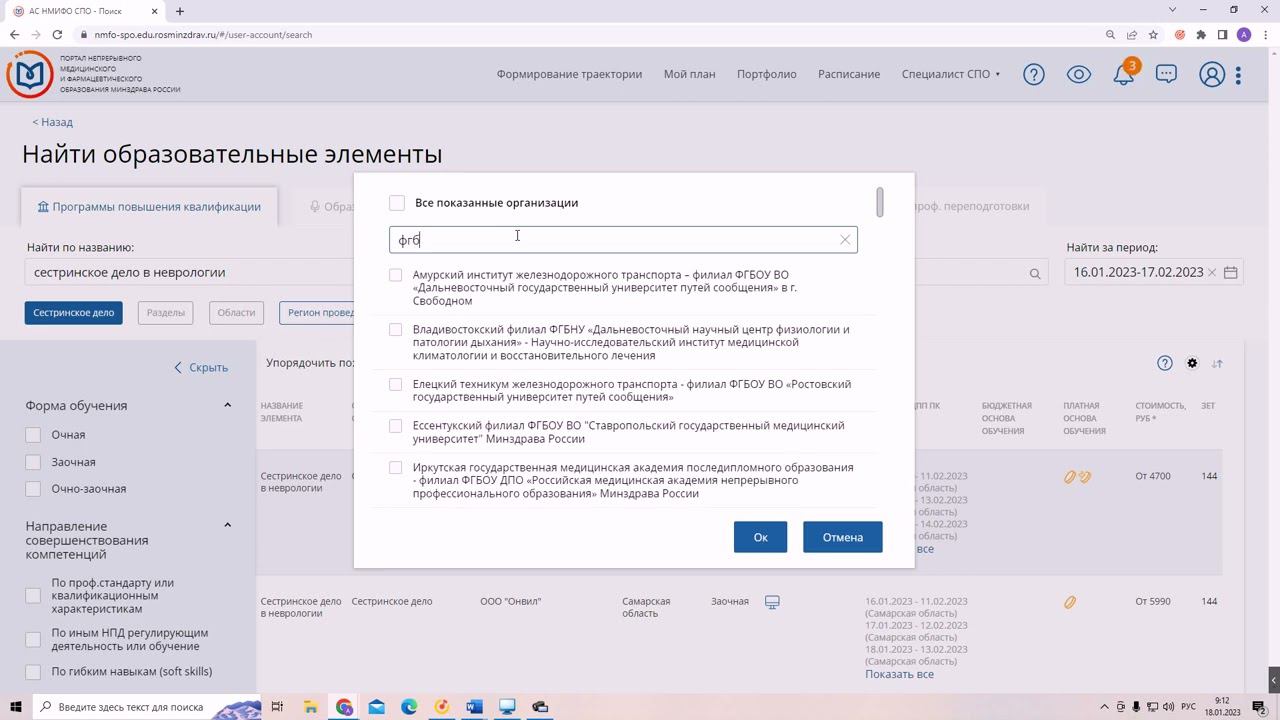Open Task View on the taskbar

pos(277,707)
